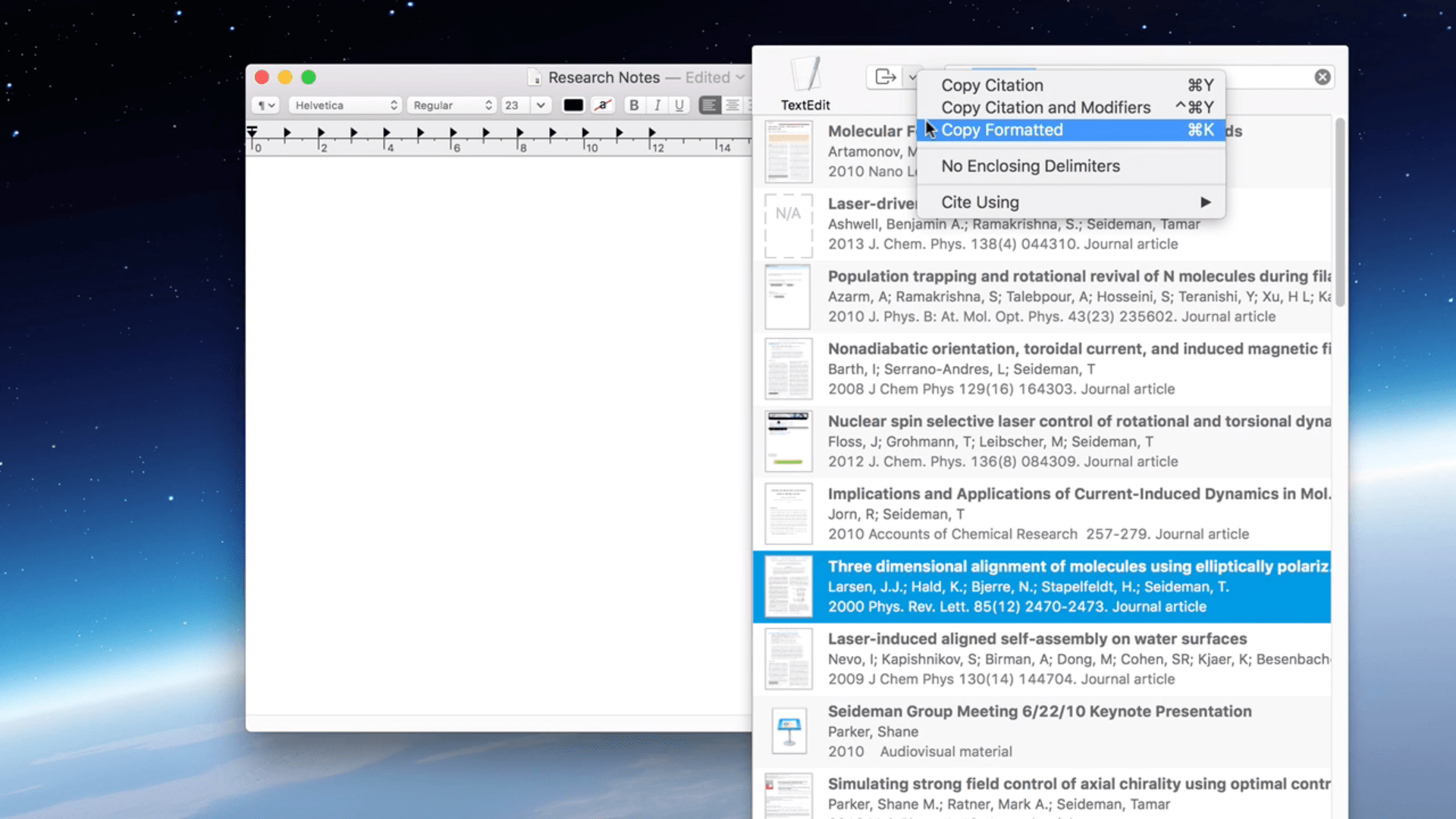Toggle underline formatting
1456x819 pixels.
[x=679, y=105]
